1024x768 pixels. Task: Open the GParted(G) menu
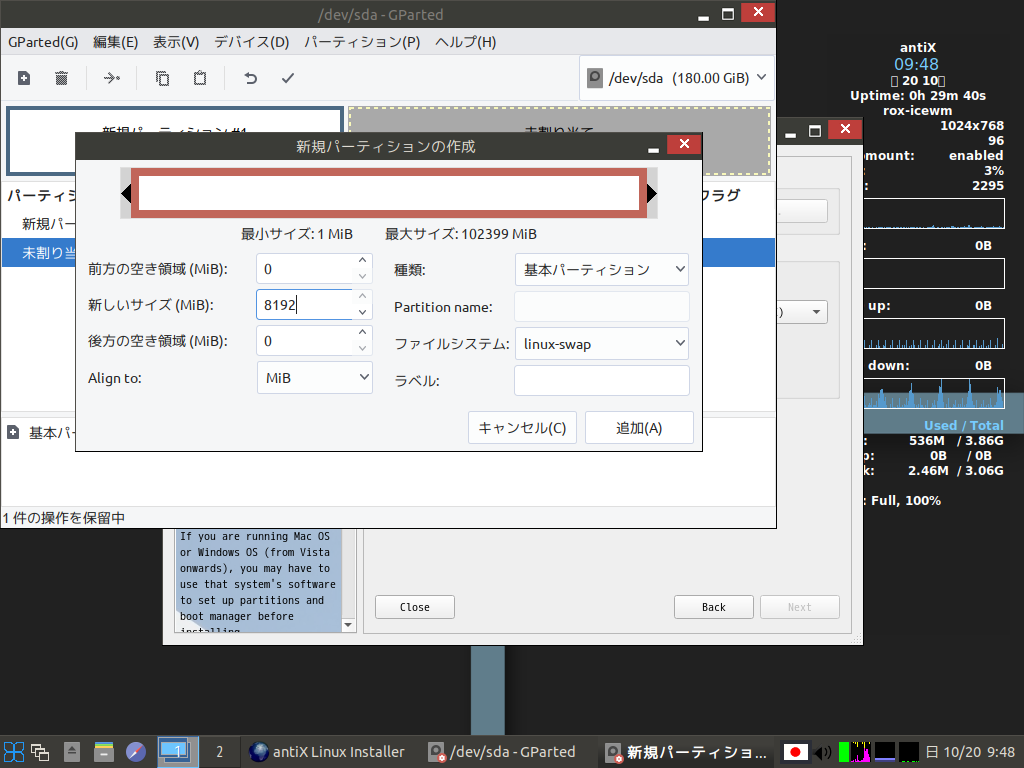[x=43, y=42]
